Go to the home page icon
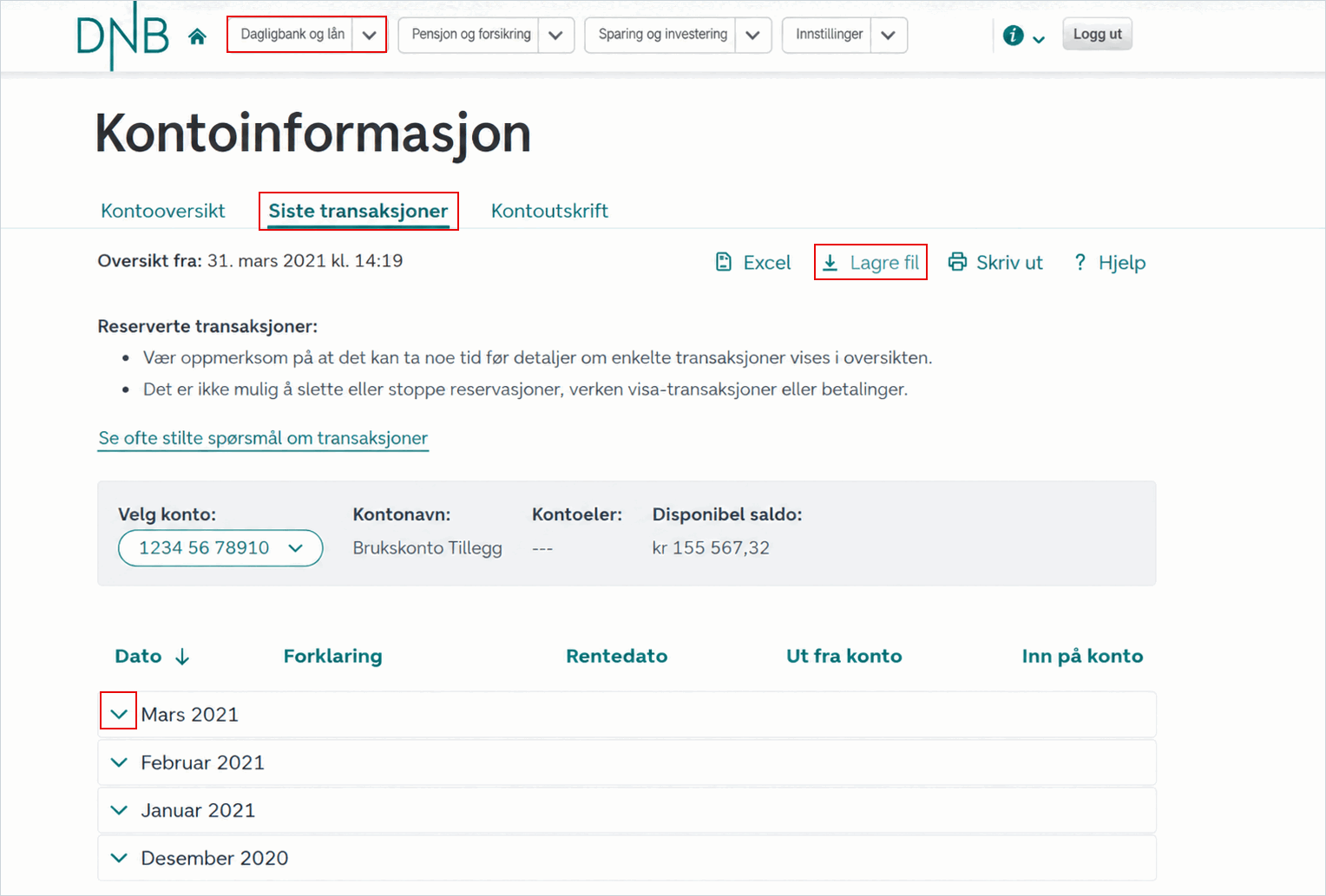The height and width of the screenshot is (896, 1326). pyautogui.click(x=198, y=36)
